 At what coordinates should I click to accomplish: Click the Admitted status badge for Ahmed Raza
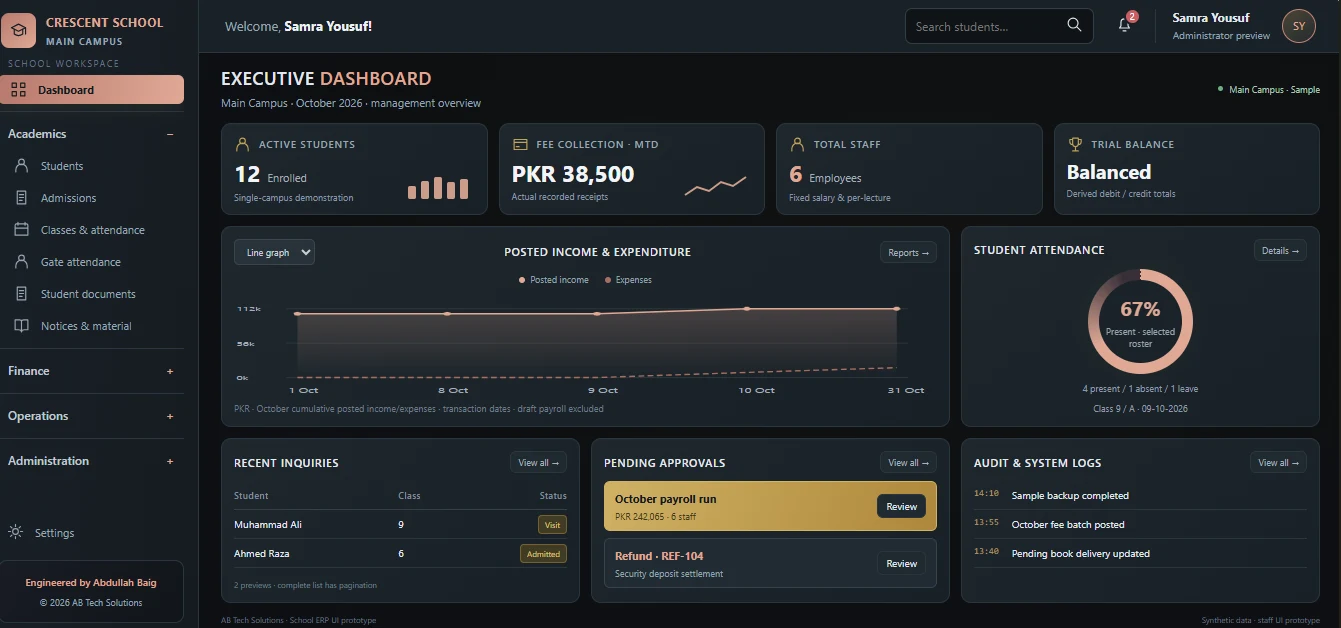(x=543, y=553)
